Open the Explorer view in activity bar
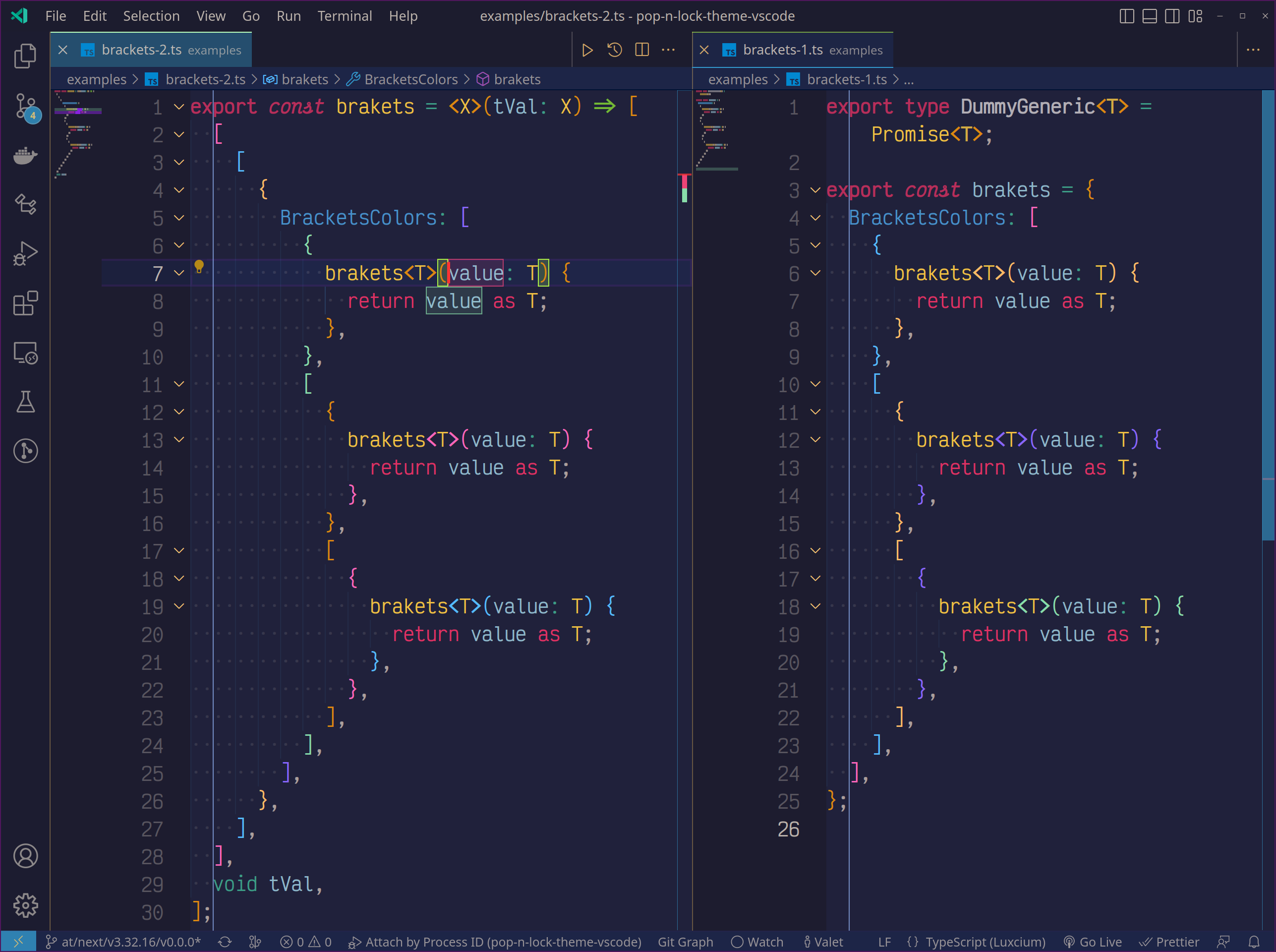The image size is (1276, 952). click(x=25, y=56)
